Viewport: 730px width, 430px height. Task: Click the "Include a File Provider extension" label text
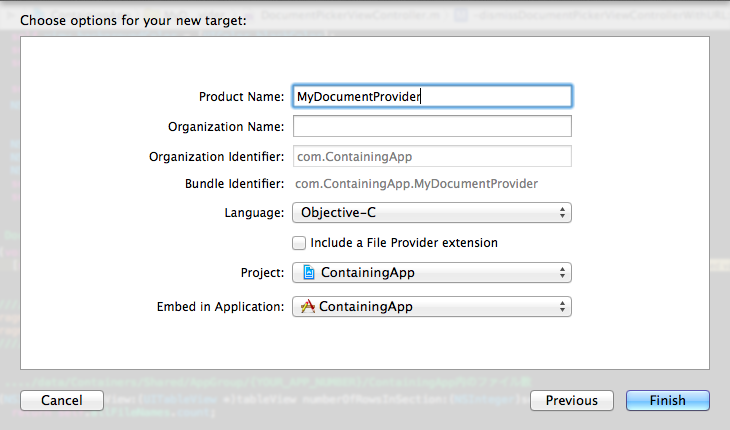point(404,242)
